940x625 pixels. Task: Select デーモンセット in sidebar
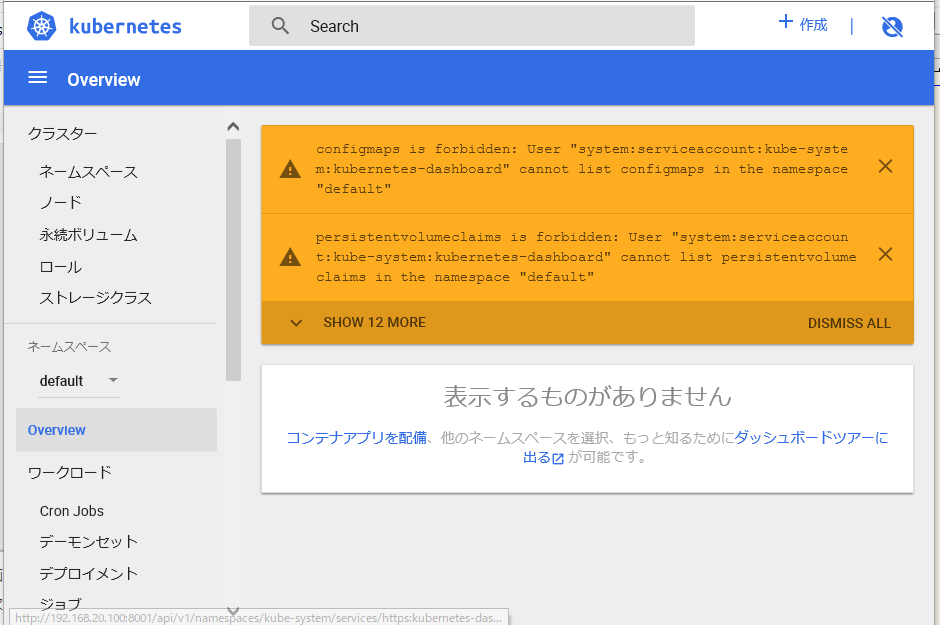(89, 542)
